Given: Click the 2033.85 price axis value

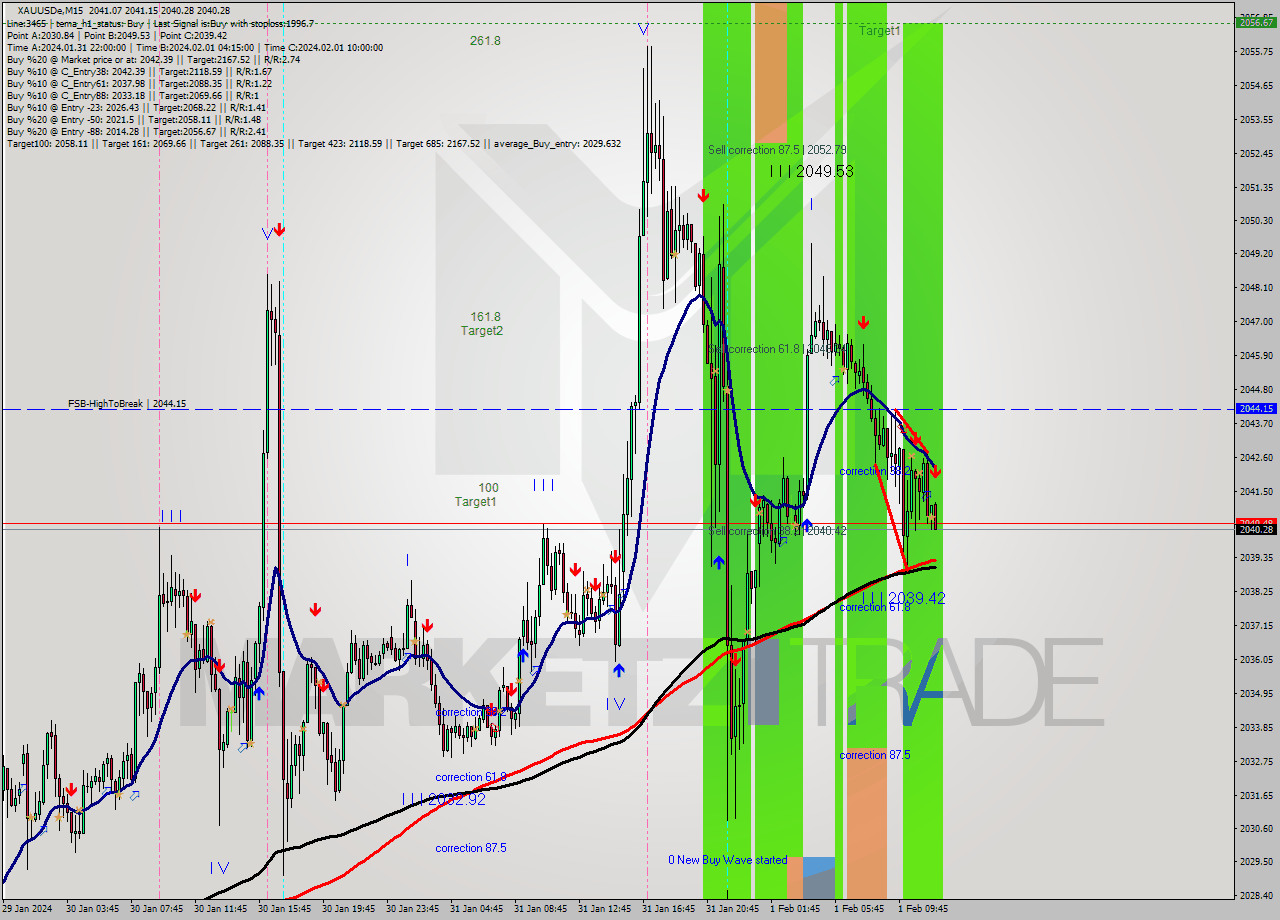Looking at the screenshot, I should pyautogui.click(x=1256, y=727).
